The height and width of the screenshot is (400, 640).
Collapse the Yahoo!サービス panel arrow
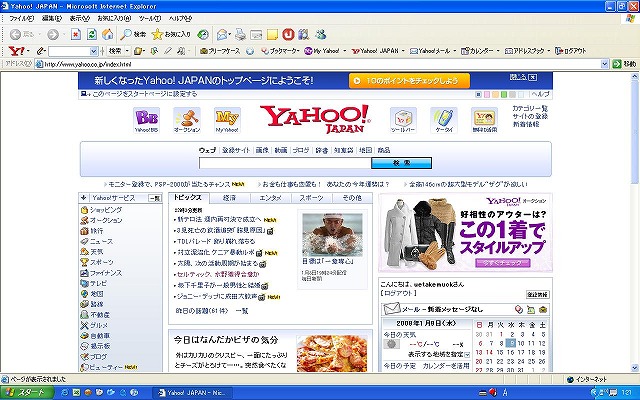coord(84,198)
